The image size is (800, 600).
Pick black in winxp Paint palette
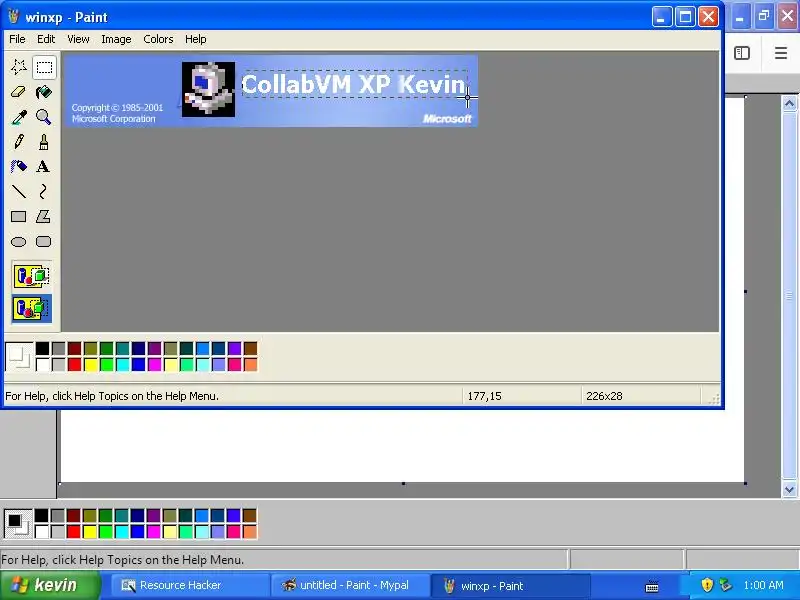coord(43,348)
